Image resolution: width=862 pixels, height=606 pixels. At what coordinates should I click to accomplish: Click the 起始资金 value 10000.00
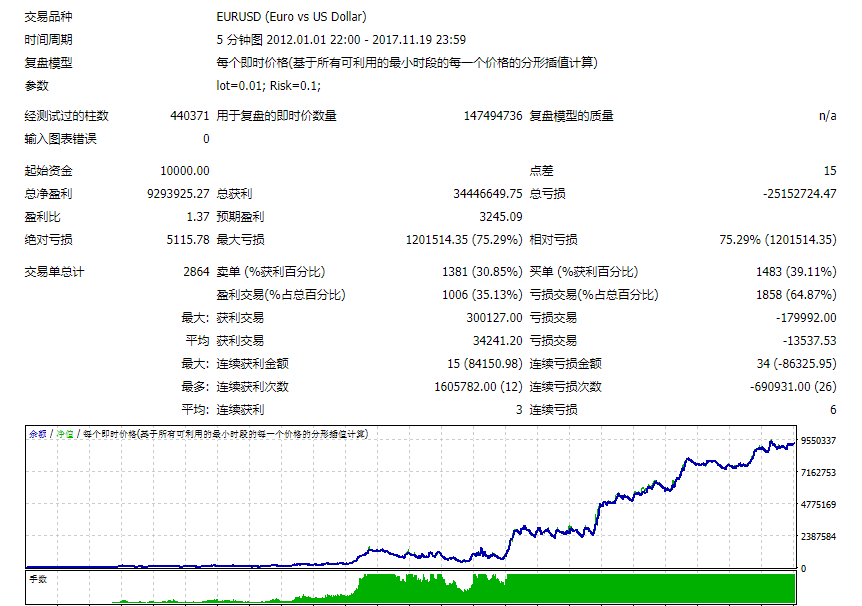184,171
